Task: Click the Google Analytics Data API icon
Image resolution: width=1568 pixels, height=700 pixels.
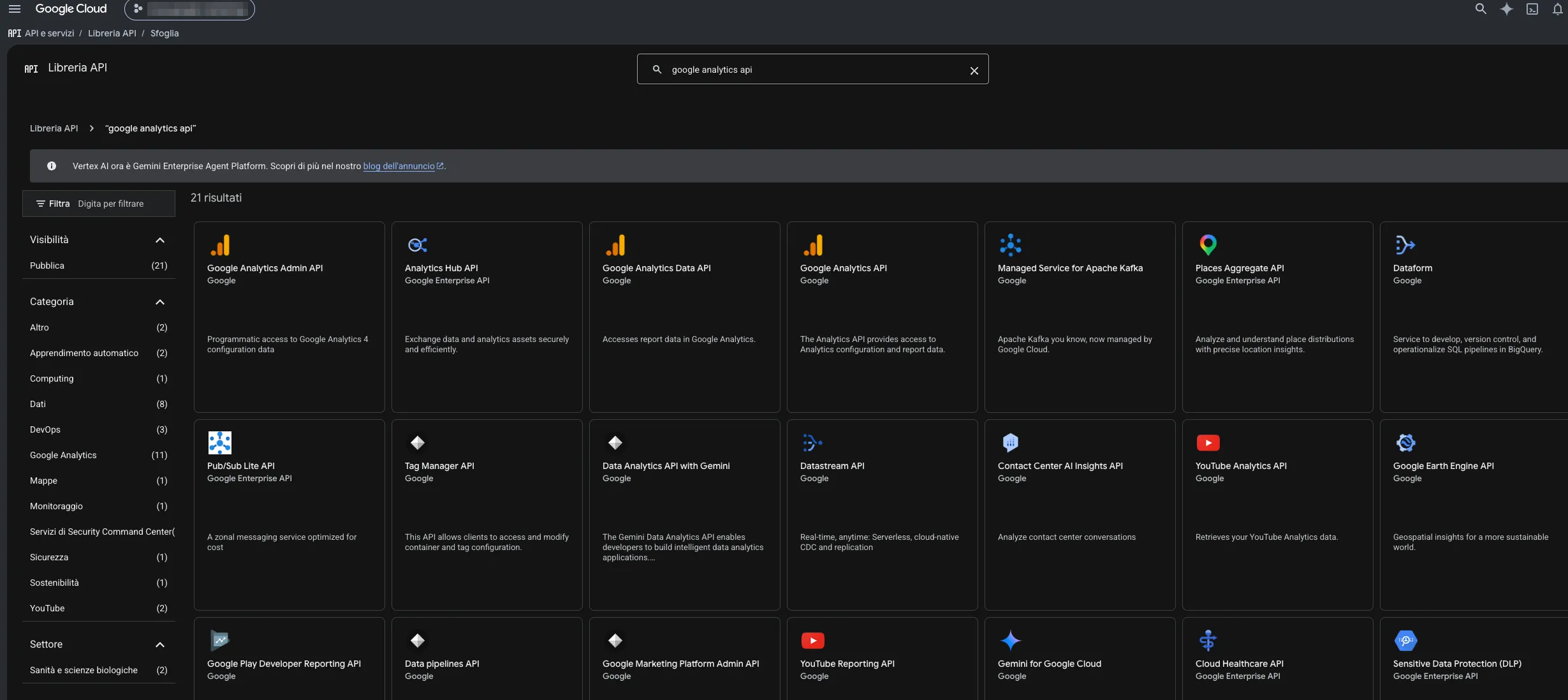Action: pyautogui.click(x=615, y=245)
